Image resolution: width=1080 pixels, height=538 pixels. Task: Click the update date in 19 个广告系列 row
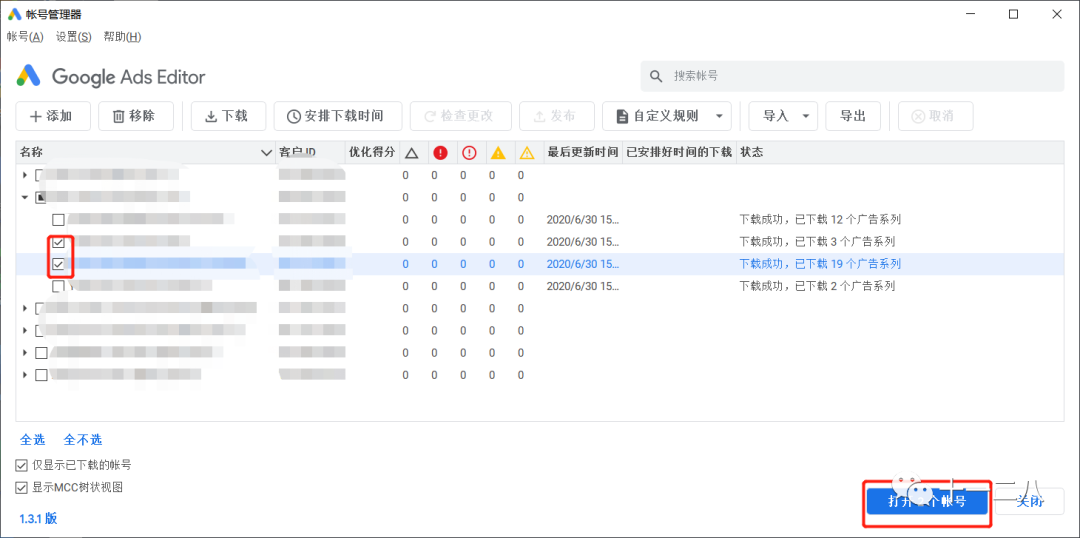click(583, 264)
